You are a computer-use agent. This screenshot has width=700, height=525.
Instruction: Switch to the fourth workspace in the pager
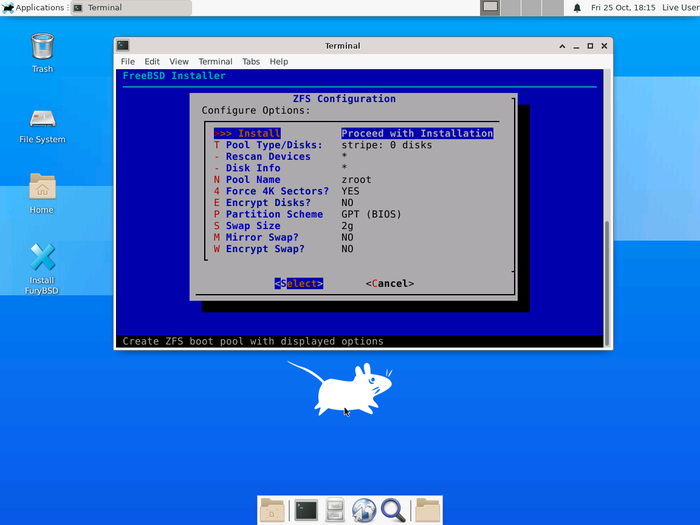(x=553, y=7)
